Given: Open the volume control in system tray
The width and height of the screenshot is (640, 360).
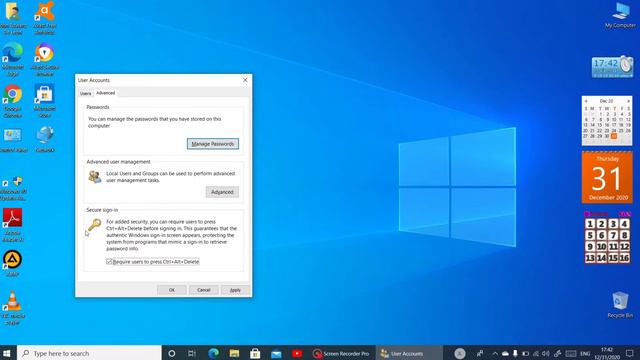Looking at the screenshot, I should tap(545, 353).
